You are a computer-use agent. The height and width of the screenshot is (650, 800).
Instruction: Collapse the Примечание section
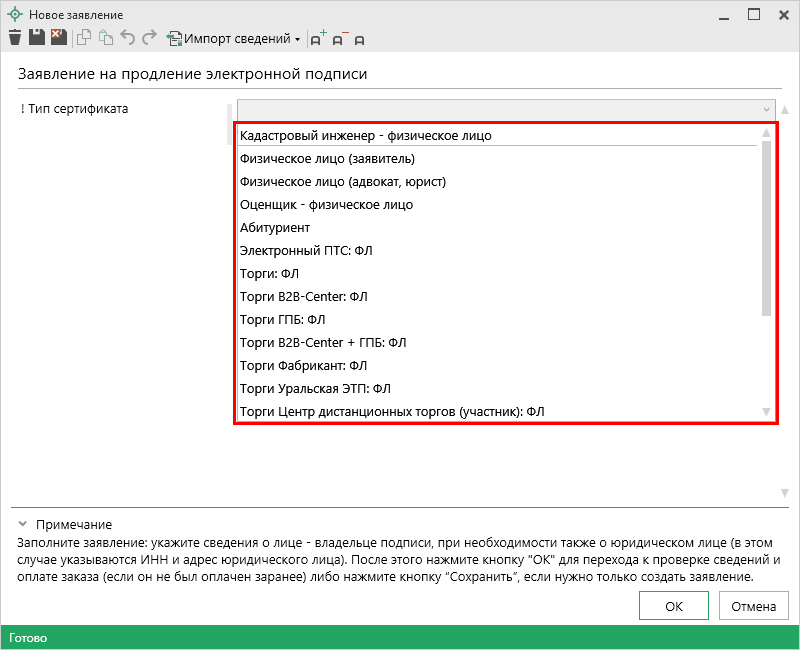tap(22, 524)
